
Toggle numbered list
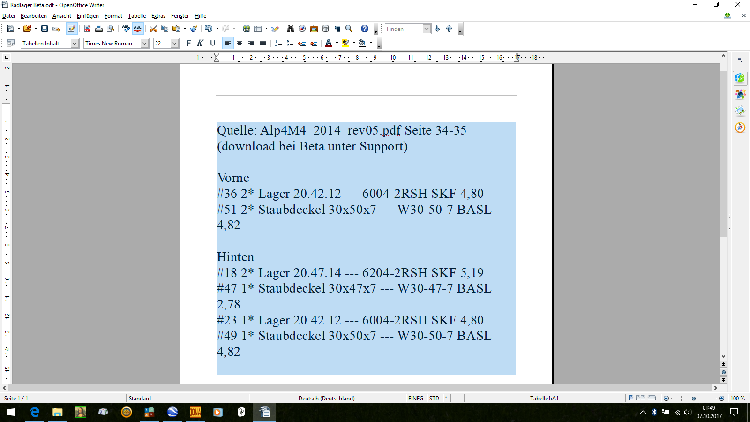[x=278, y=43]
